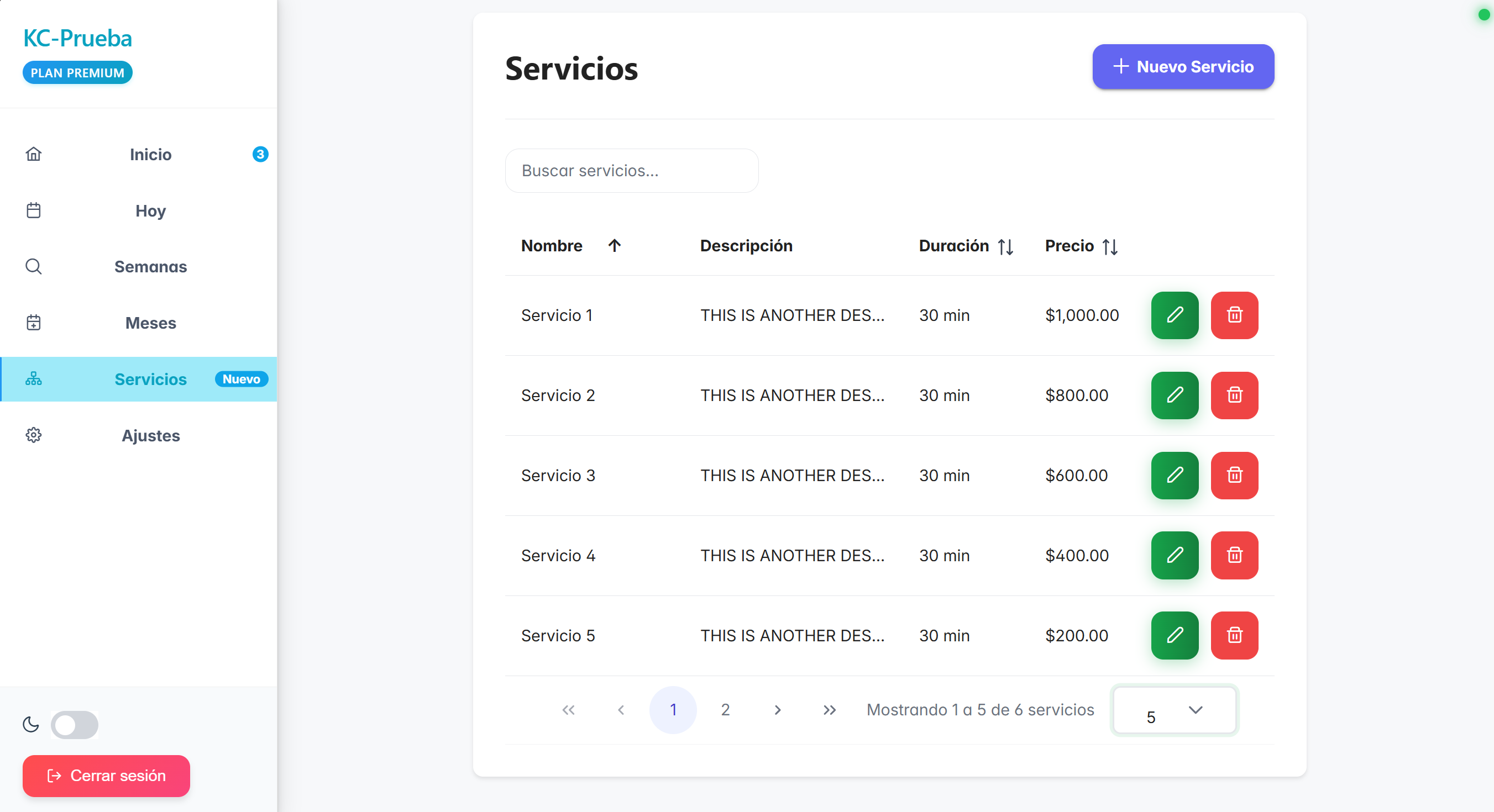Click the edit pencil for Servicio 3
Viewport: 1494px width, 812px height.
(x=1174, y=475)
